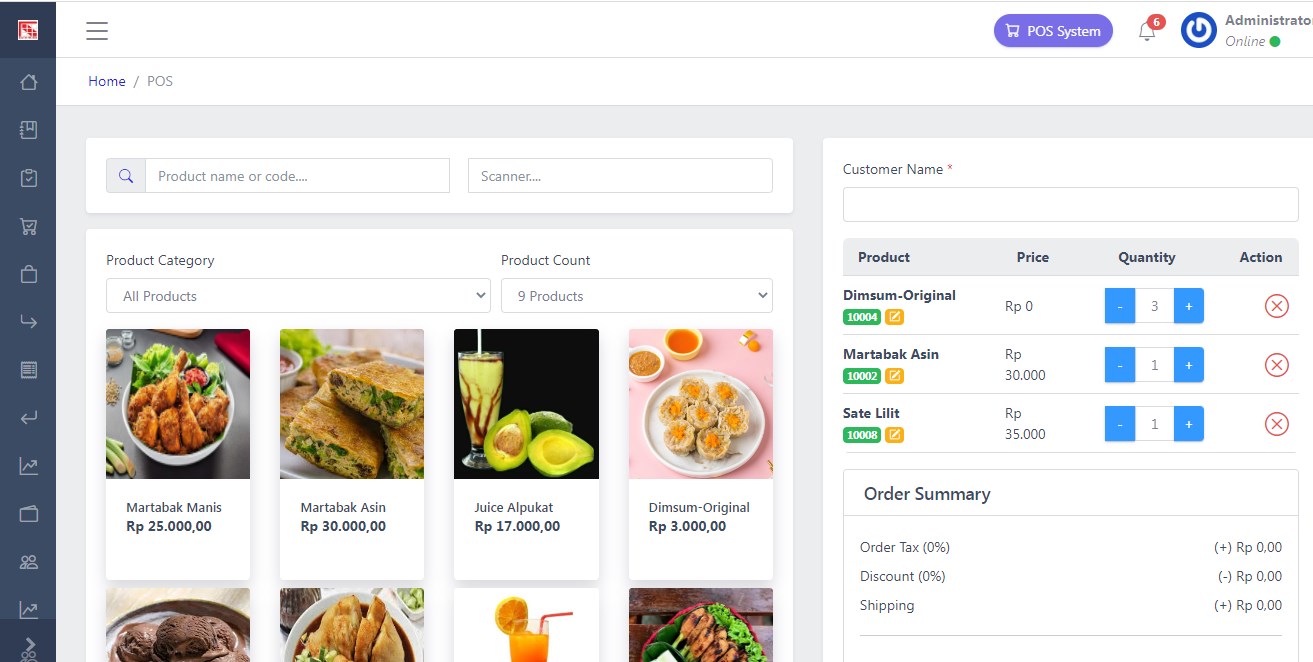The width and height of the screenshot is (1313, 662).
Task: Click the wallet icon in the sidebar
Action: click(28, 514)
